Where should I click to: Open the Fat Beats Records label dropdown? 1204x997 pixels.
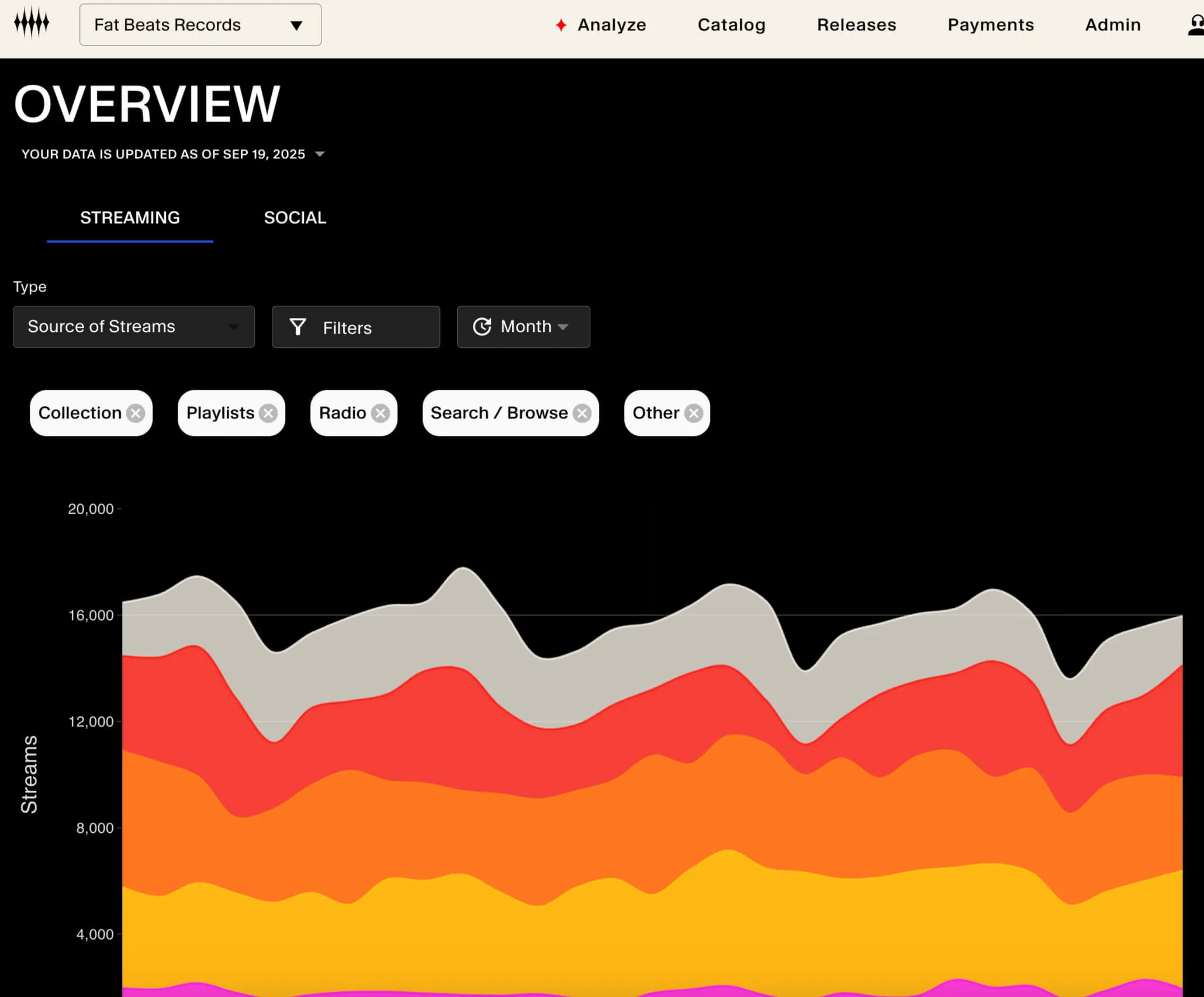pyautogui.click(x=200, y=25)
